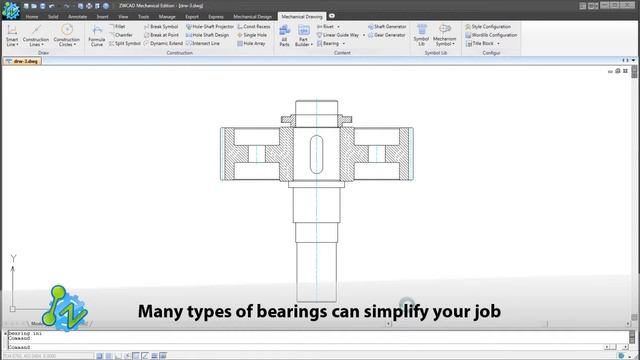Select the Formula Curve tool

[x=97, y=36]
